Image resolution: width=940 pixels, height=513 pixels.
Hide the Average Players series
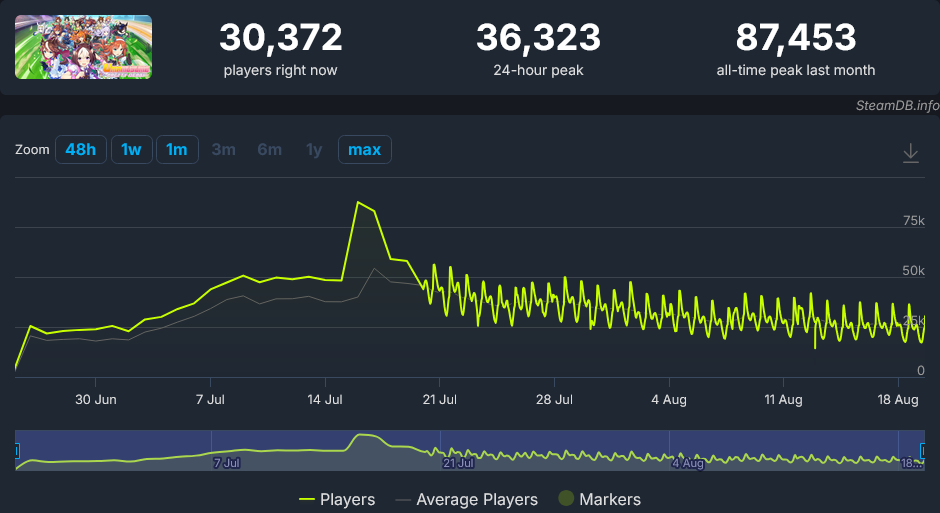click(466, 499)
